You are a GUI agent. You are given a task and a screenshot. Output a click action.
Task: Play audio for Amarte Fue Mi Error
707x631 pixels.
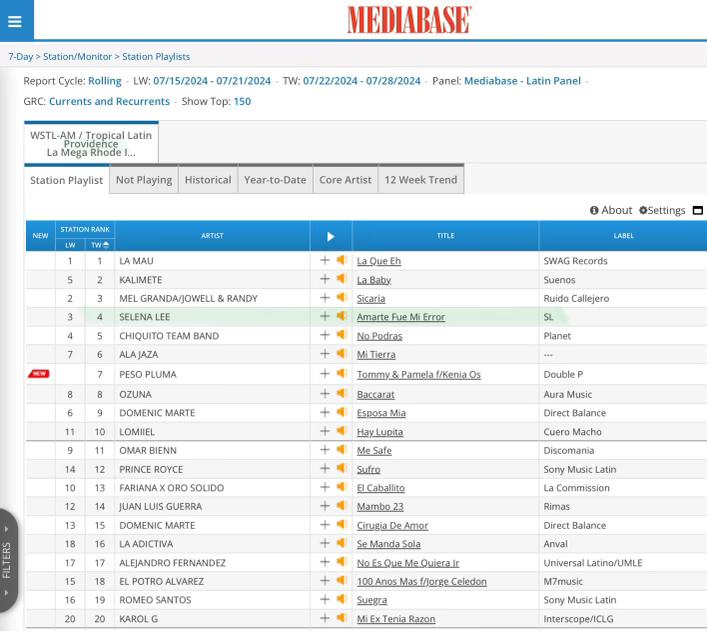(341, 316)
